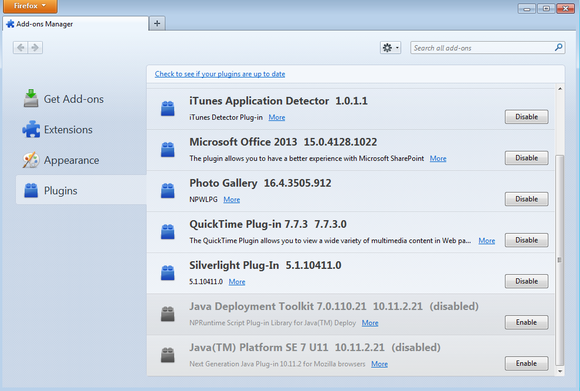The width and height of the screenshot is (580, 391).
Task: Click Next Generation Java Plug-in description
Action: [x=277, y=364]
